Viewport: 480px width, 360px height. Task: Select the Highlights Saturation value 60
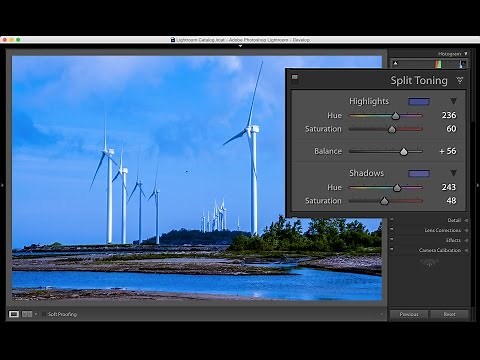[x=451, y=129]
